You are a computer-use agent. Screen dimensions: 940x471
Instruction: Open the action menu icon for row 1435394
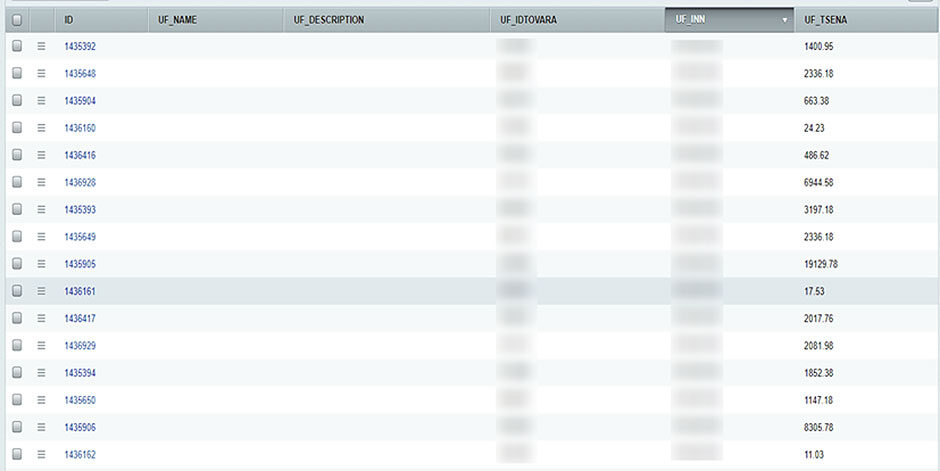point(41,373)
